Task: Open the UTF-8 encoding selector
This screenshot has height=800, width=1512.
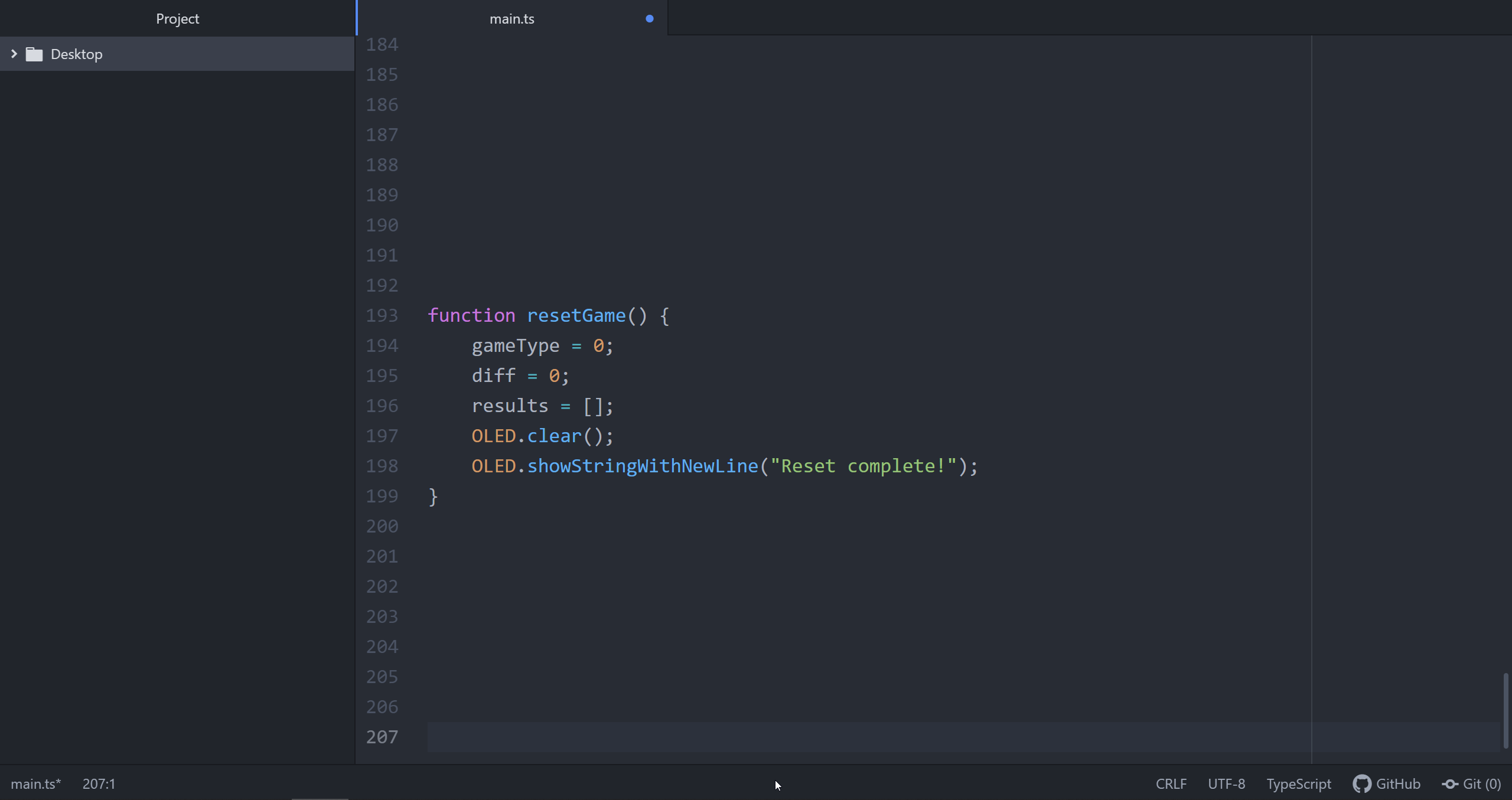Action: [x=1226, y=784]
